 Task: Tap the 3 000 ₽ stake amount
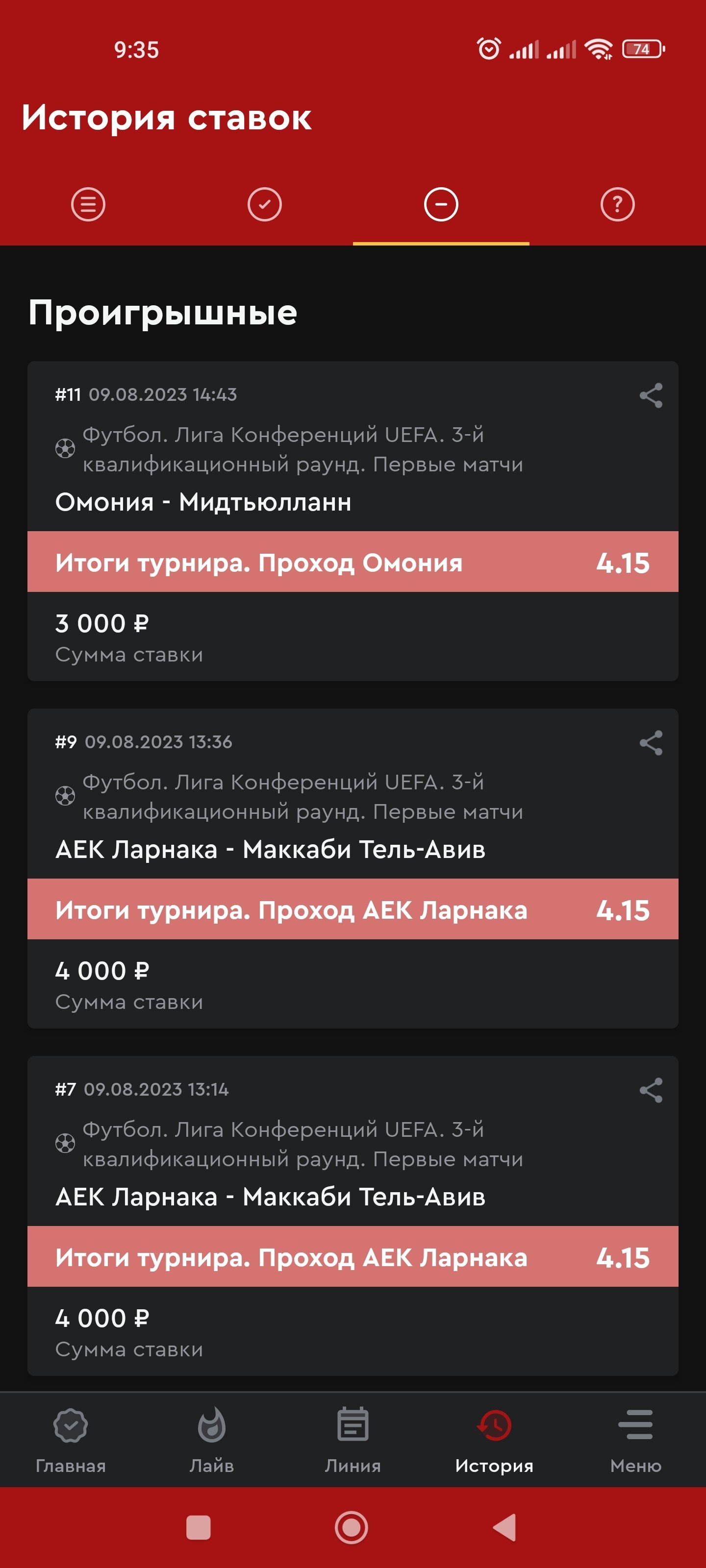102,623
